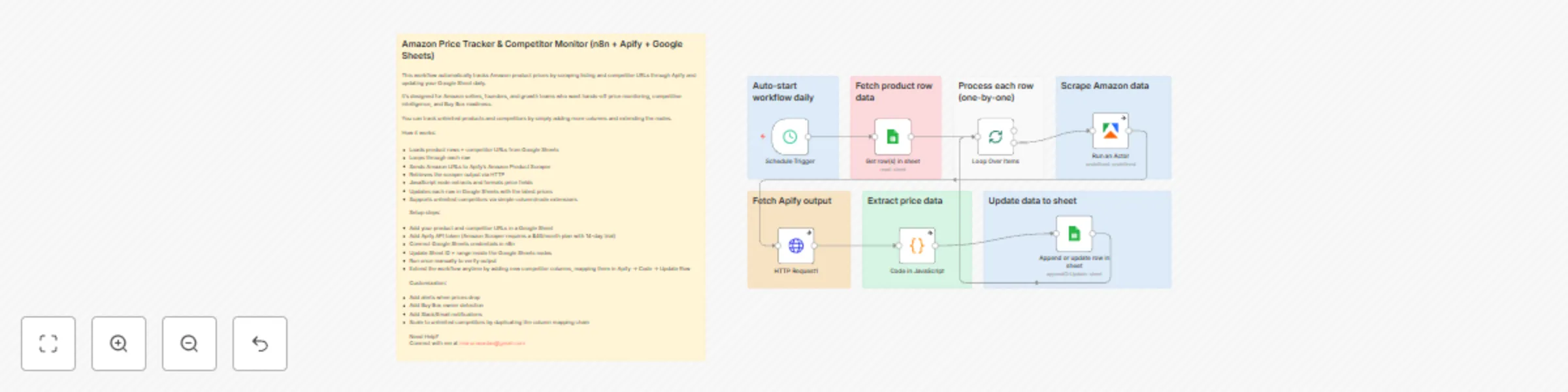Open the Run an Actor Apify node

pos(1111,131)
